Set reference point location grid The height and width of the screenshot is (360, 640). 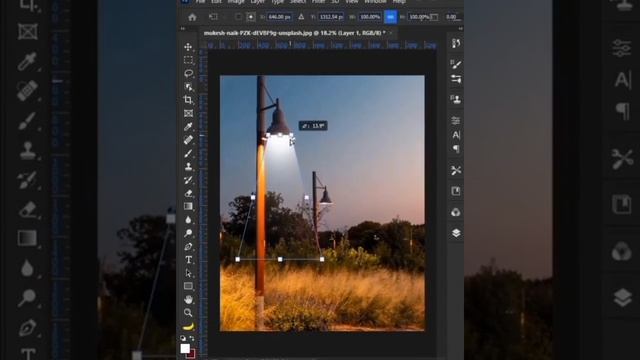[251, 17]
